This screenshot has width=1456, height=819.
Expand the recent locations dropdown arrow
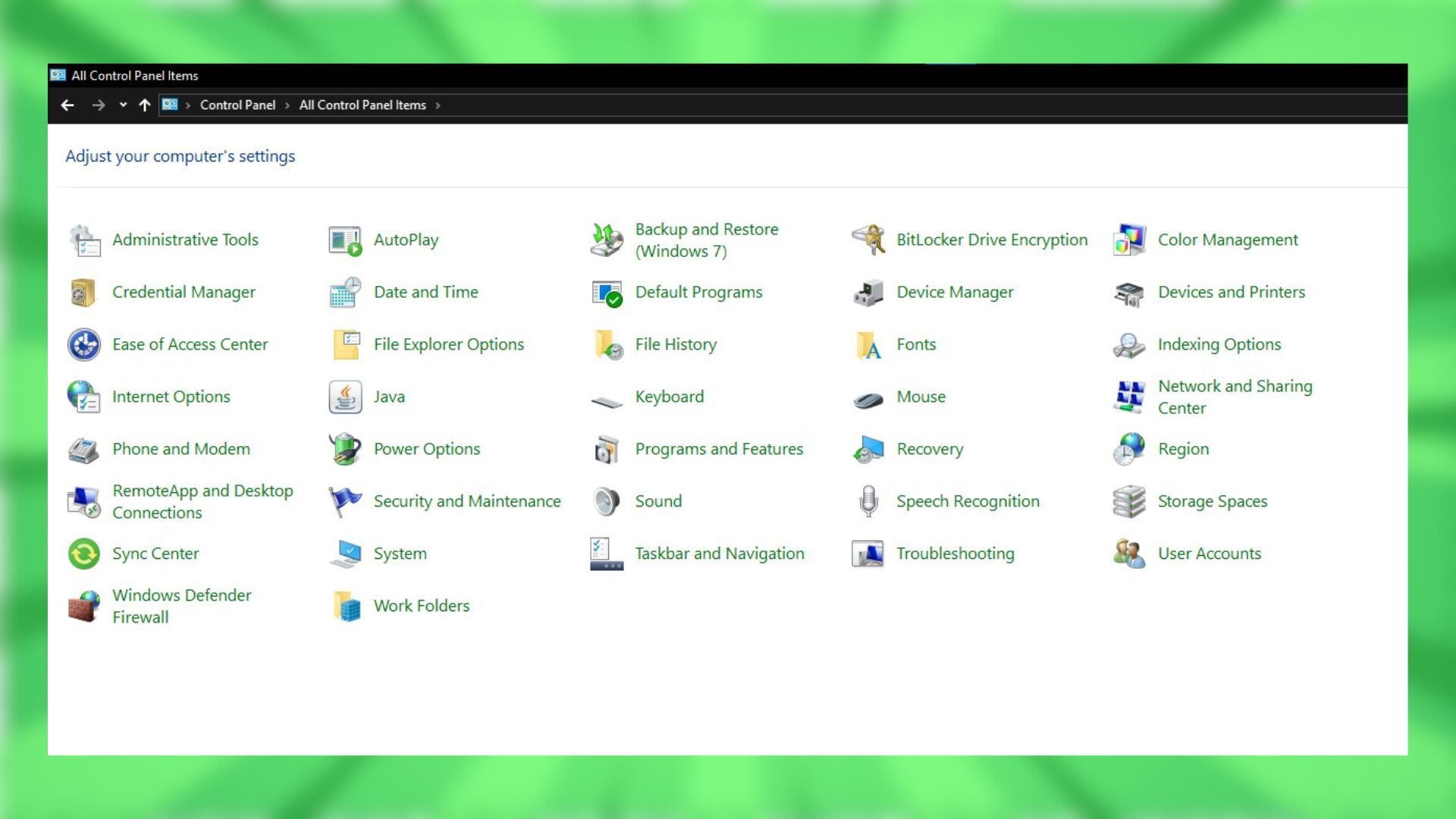[123, 105]
